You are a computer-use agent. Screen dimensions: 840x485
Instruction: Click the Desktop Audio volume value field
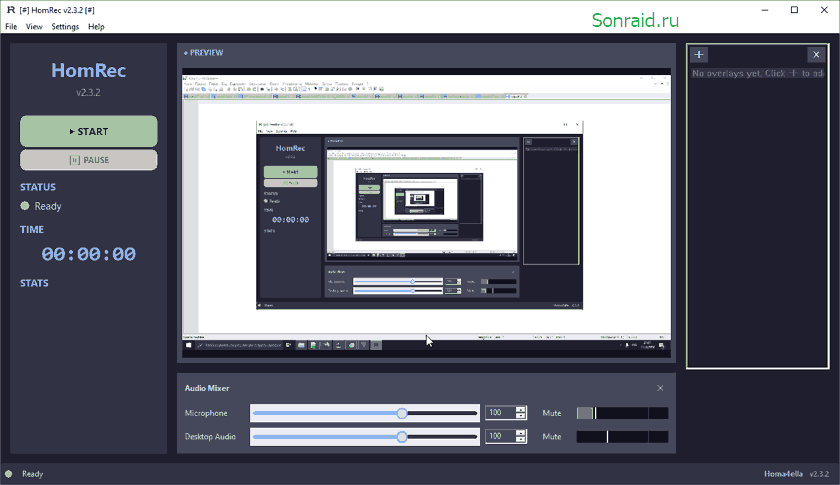pyautogui.click(x=500, y=436)
